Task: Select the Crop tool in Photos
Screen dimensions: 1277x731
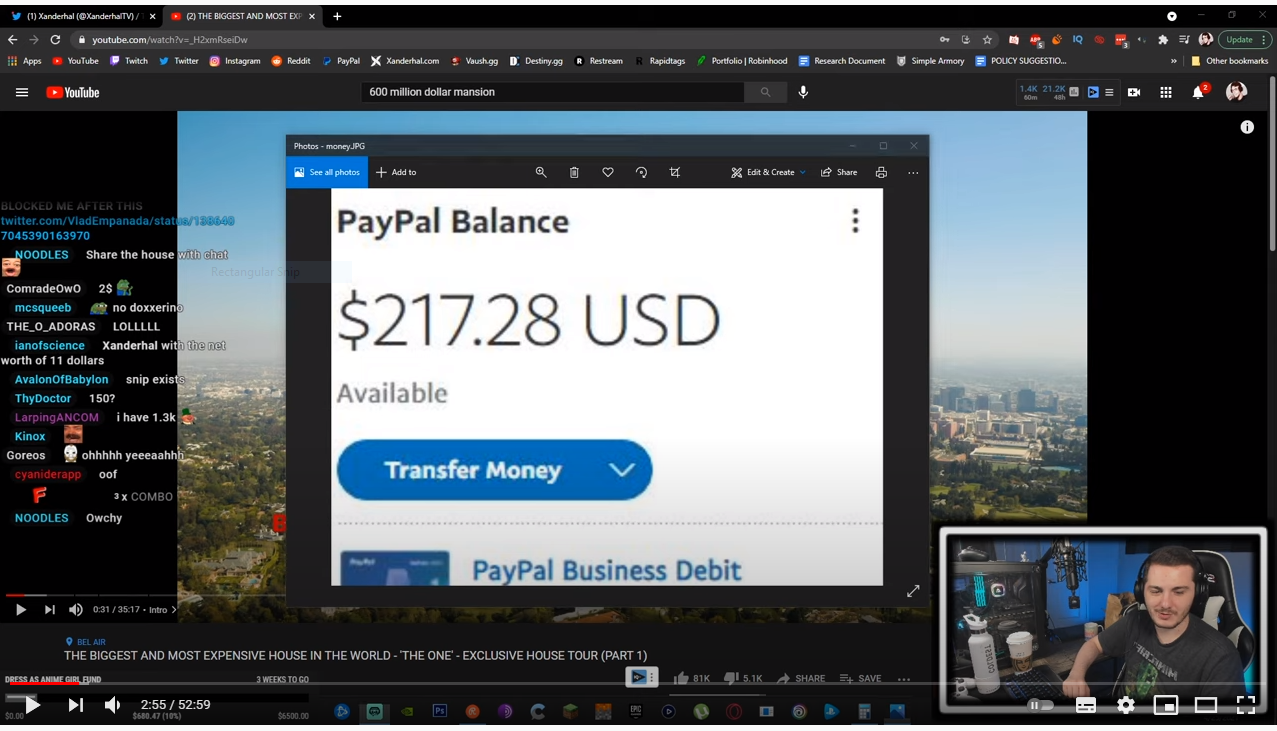Action: pos(675,172)
